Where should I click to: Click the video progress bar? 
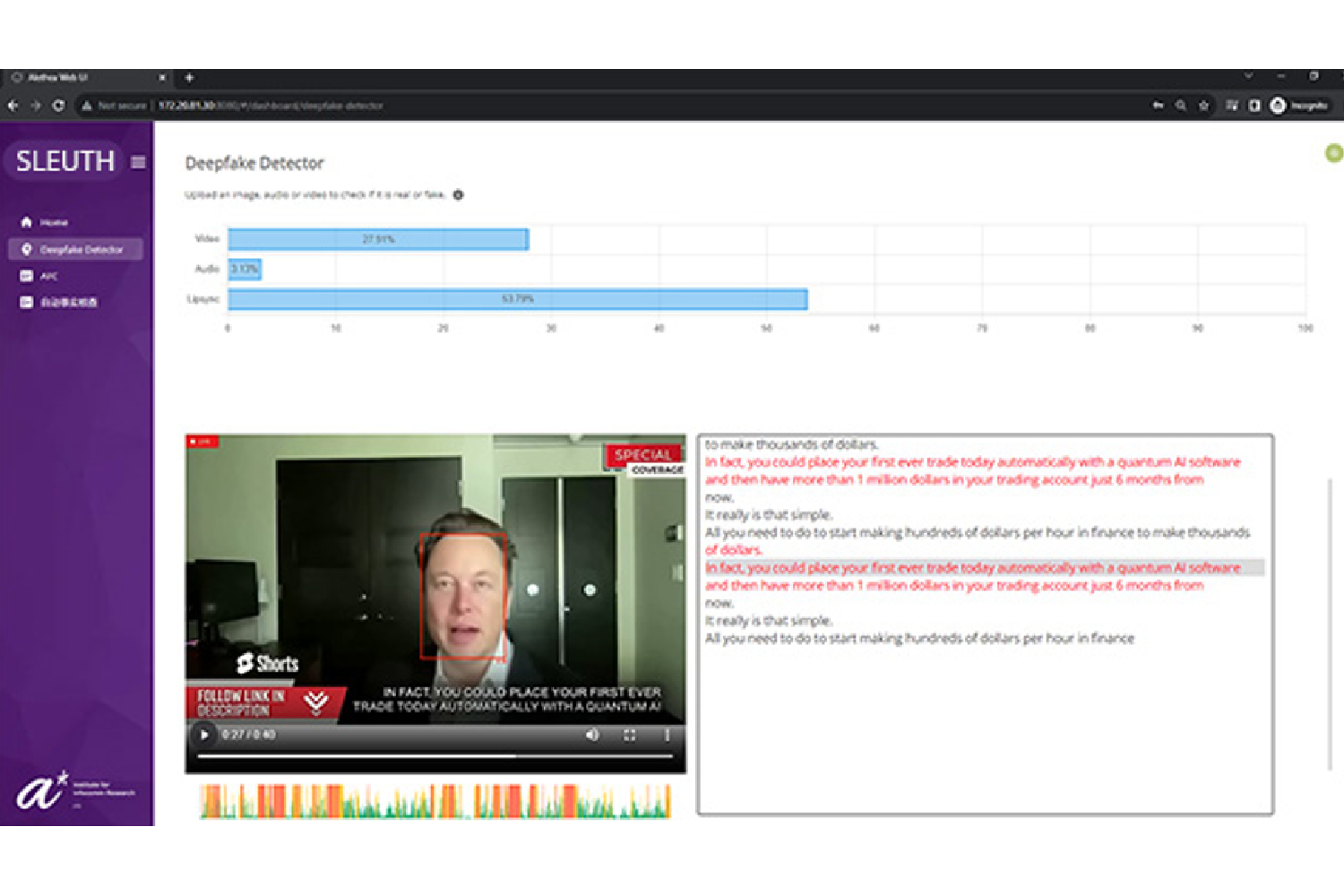point(435,756)
